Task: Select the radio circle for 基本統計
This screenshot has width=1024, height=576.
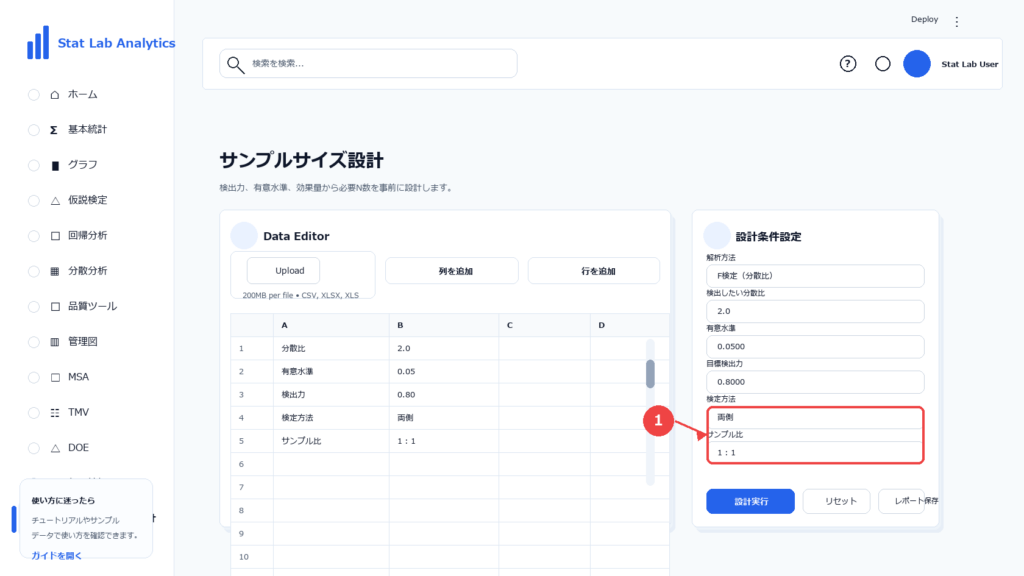Action: click(x=34, y=130)
